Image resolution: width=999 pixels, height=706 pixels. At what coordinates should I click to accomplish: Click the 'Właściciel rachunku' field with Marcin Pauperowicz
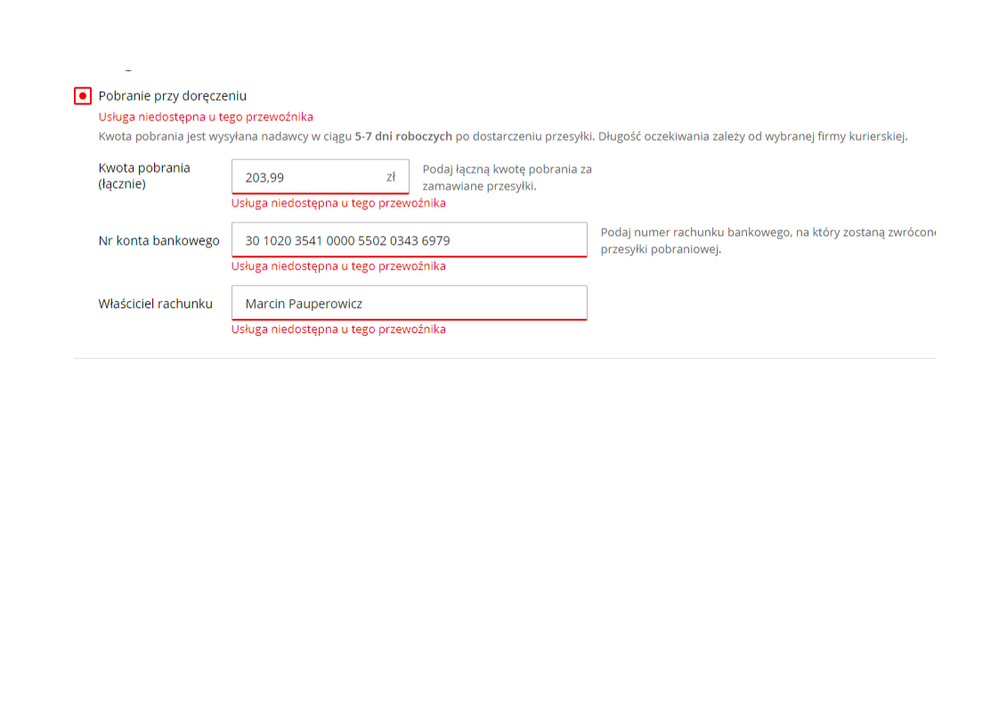point(409,303)
